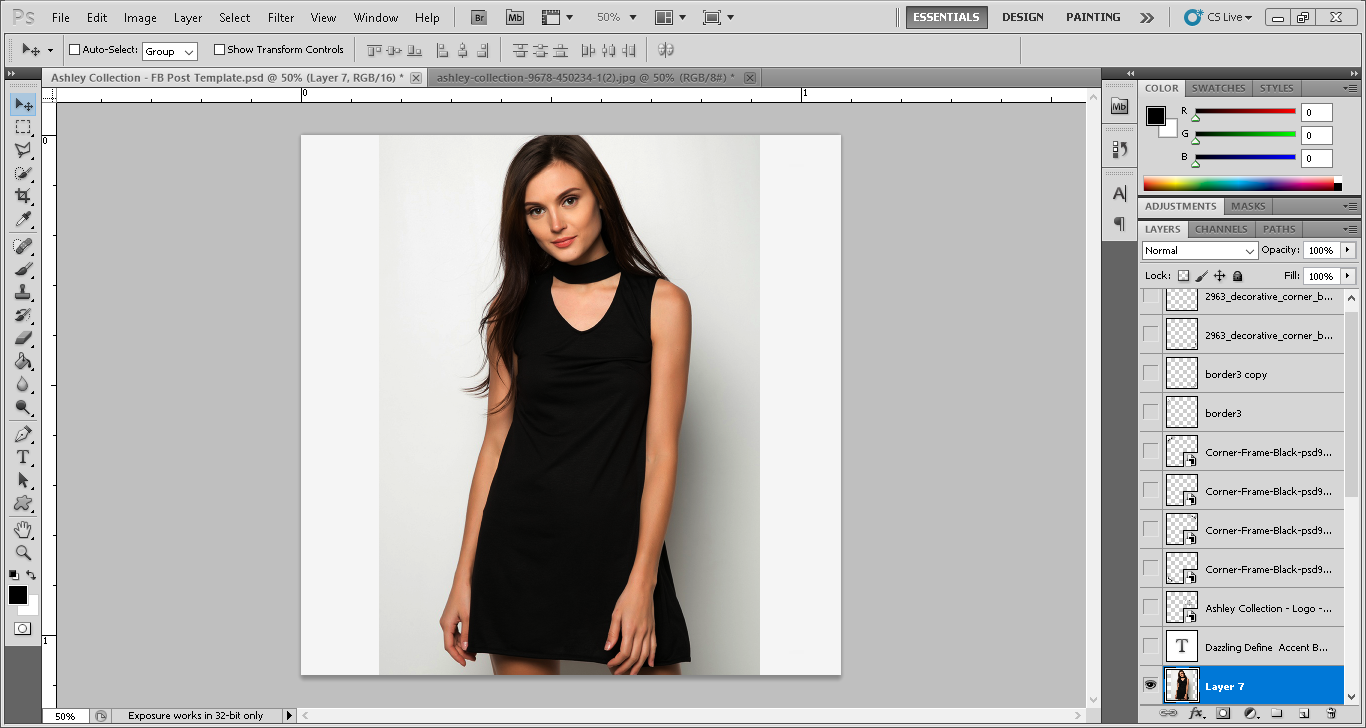Swap foreground and background colors
The image size is (1366, 728).
point(31,575)
